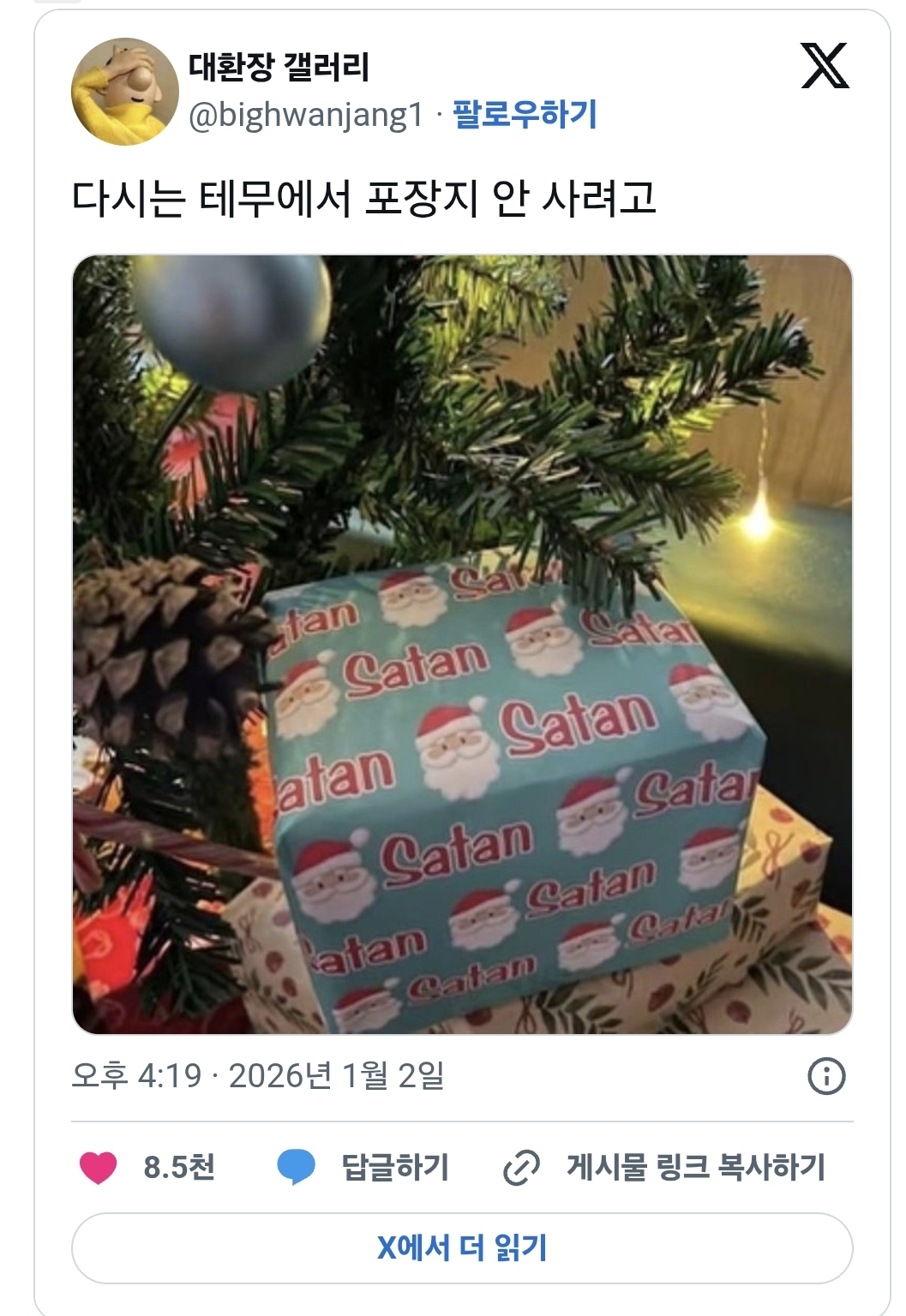Click the 오후 4:19 2026년 1월 2일 timestamp
The height and width of the screenshot is (1316, 906).
point(258,1076)
